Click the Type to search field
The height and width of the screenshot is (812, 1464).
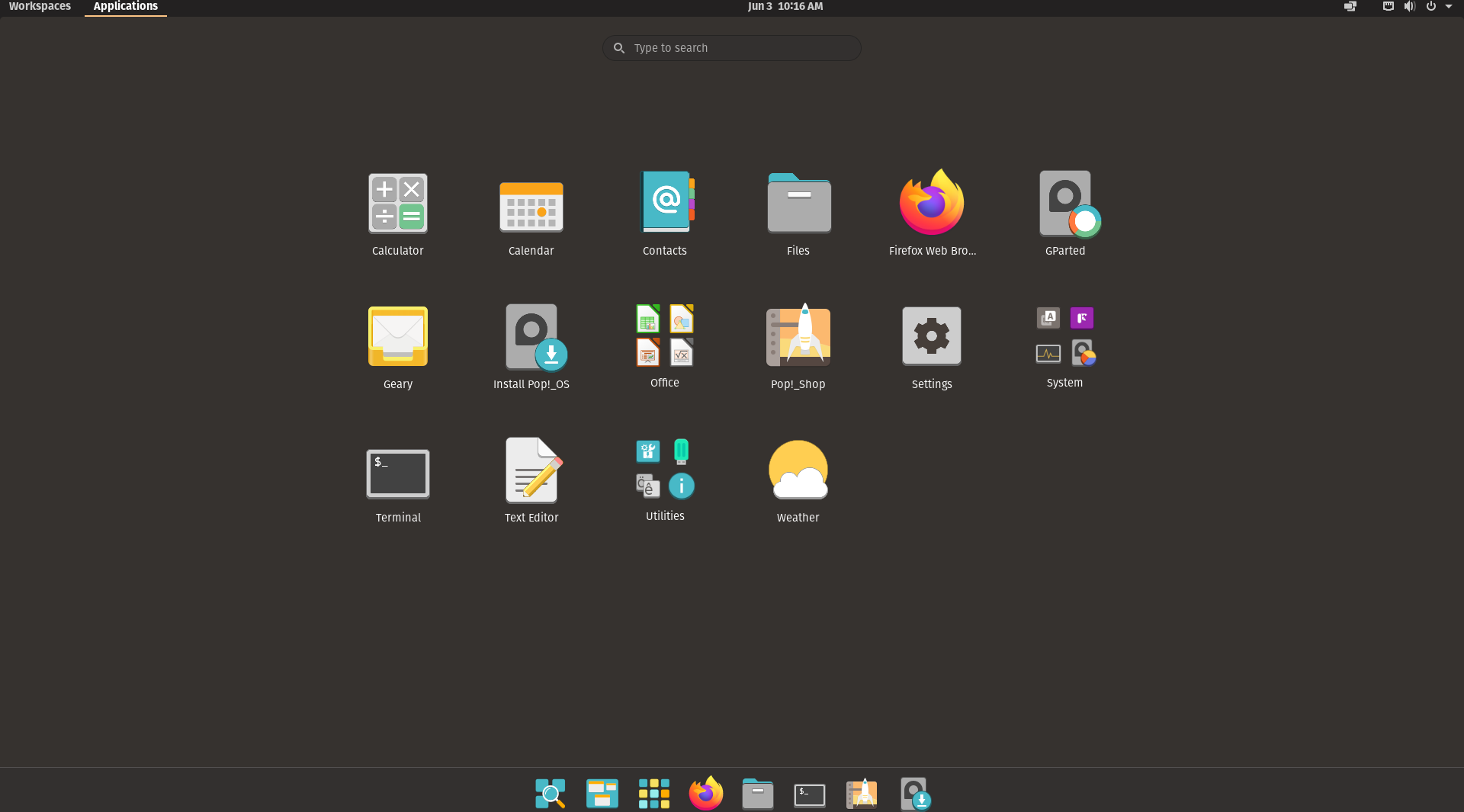pos(731,48)
